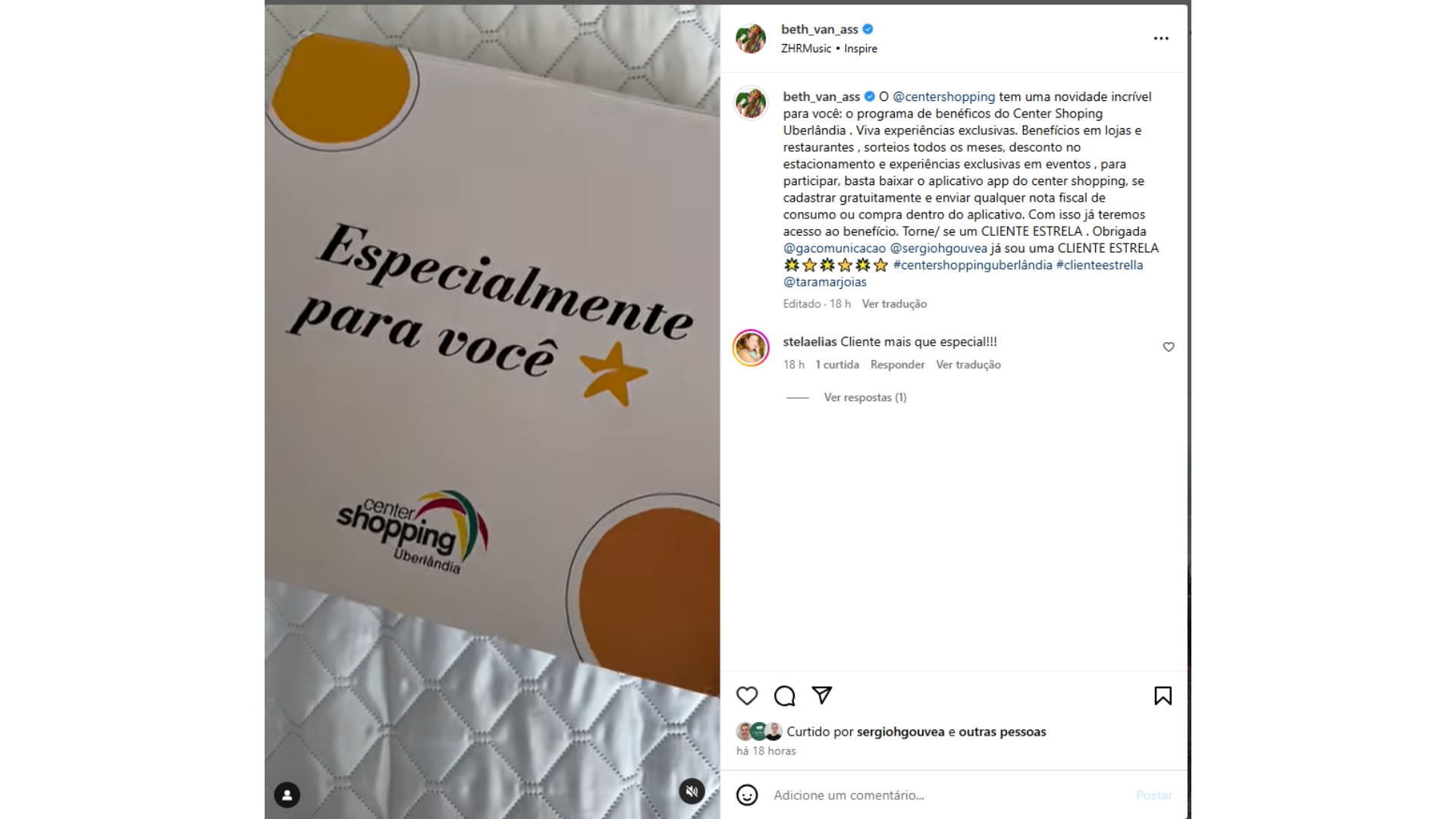This screenshot has width=1456, height=819.
Task: Open hashtag #centershoppinguberlândia
Action: (x=973, y=265)
